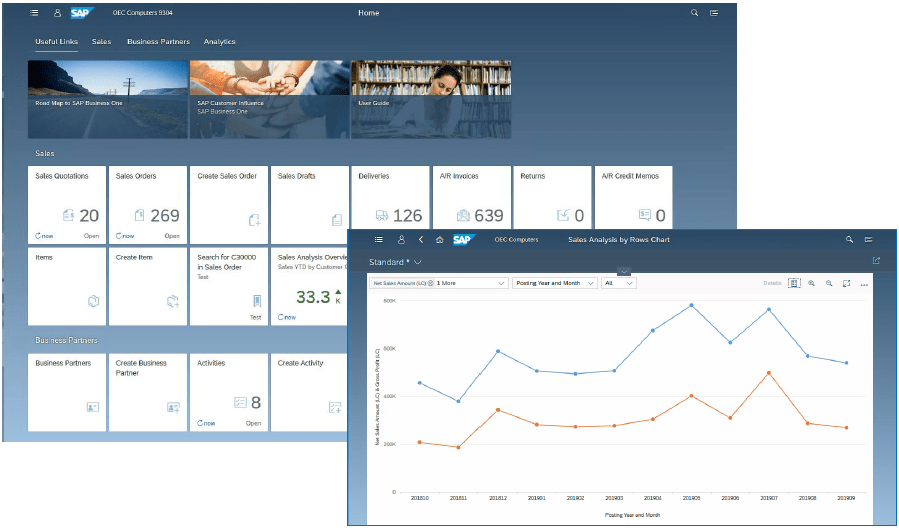Switch to the Business Partners tab
The width and height of the screenshot is (899, 528).
pyautogui.click(x=158, y=42)
